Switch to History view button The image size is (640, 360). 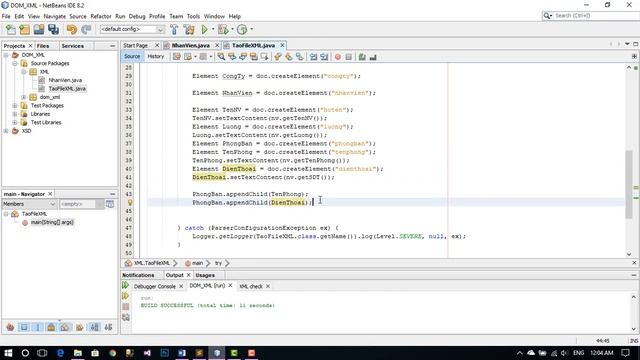pos(156,57)
